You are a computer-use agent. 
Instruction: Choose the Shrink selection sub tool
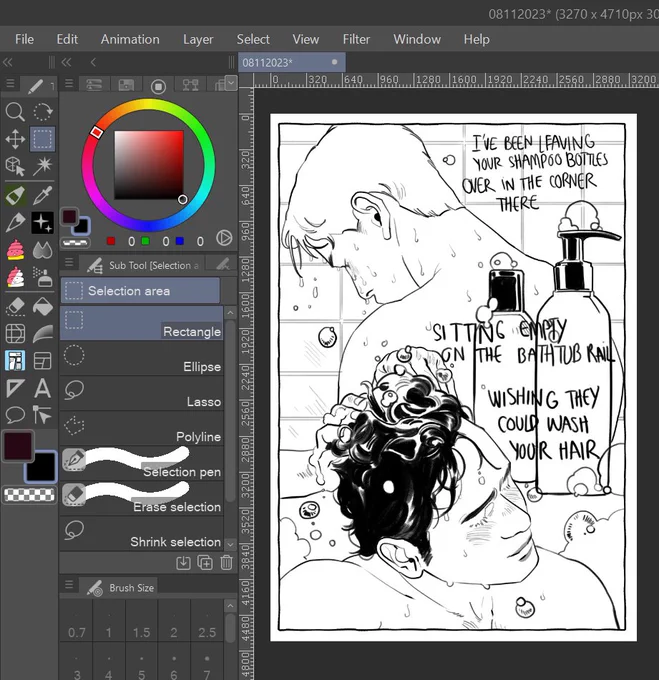(x=142, y=533)
